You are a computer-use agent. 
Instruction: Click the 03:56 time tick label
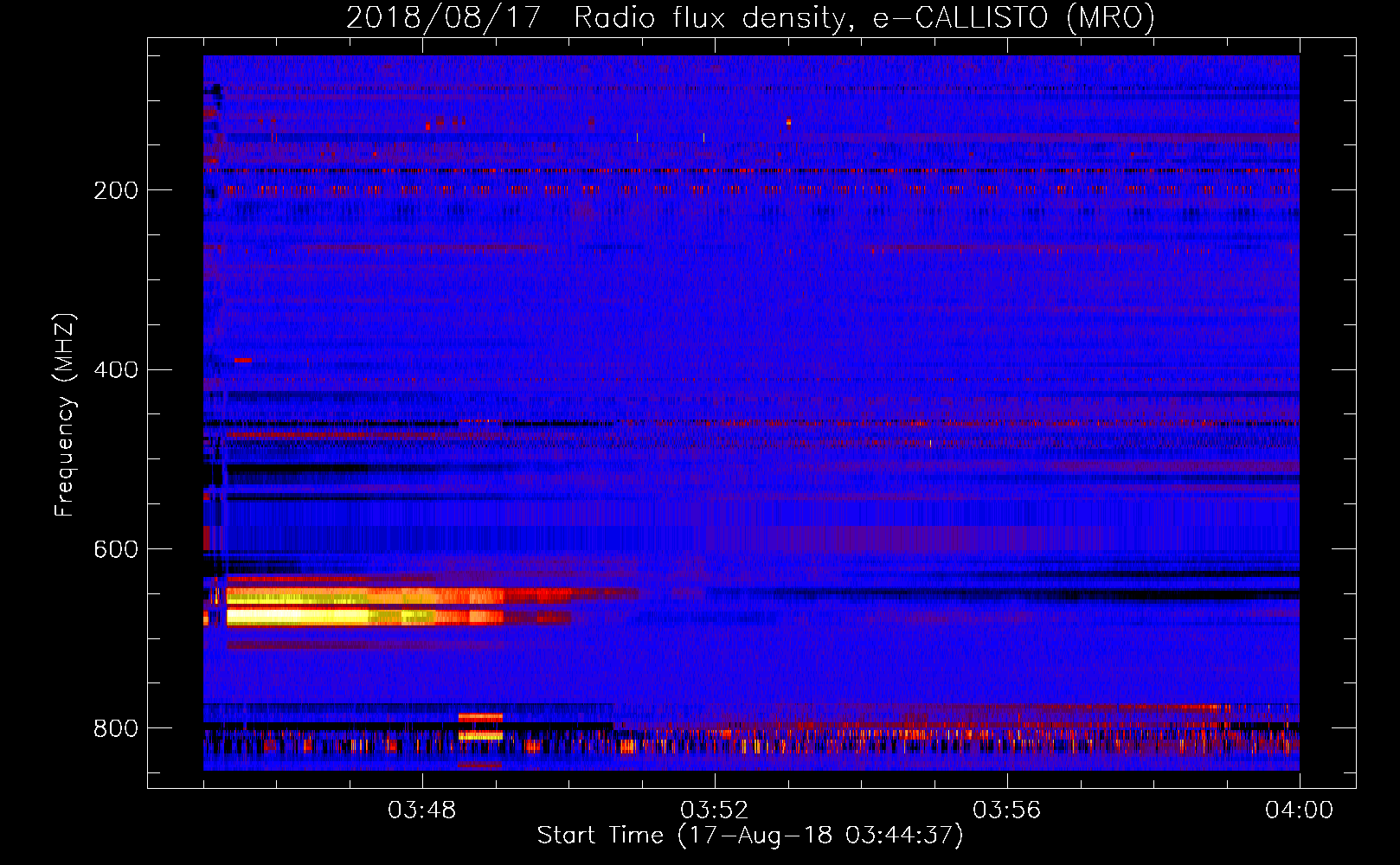1007,811
